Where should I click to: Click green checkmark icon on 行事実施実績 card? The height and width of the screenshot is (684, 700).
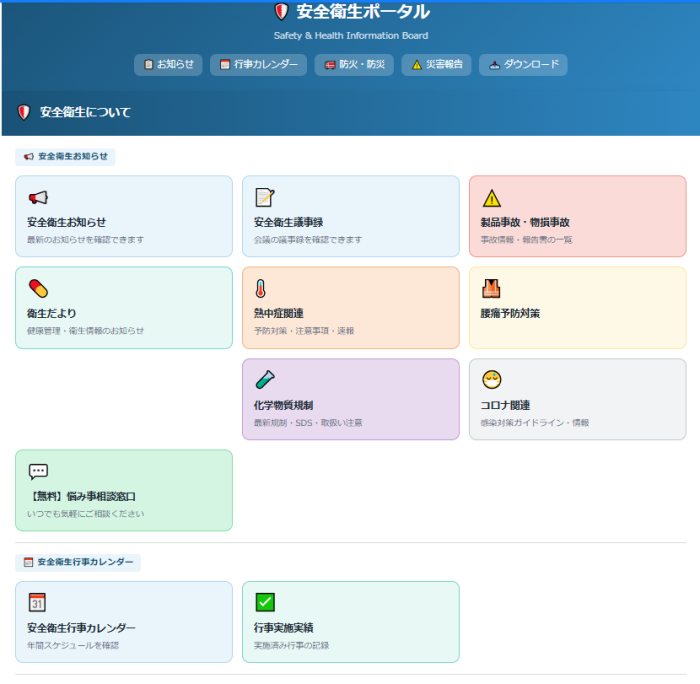point(265,602)
